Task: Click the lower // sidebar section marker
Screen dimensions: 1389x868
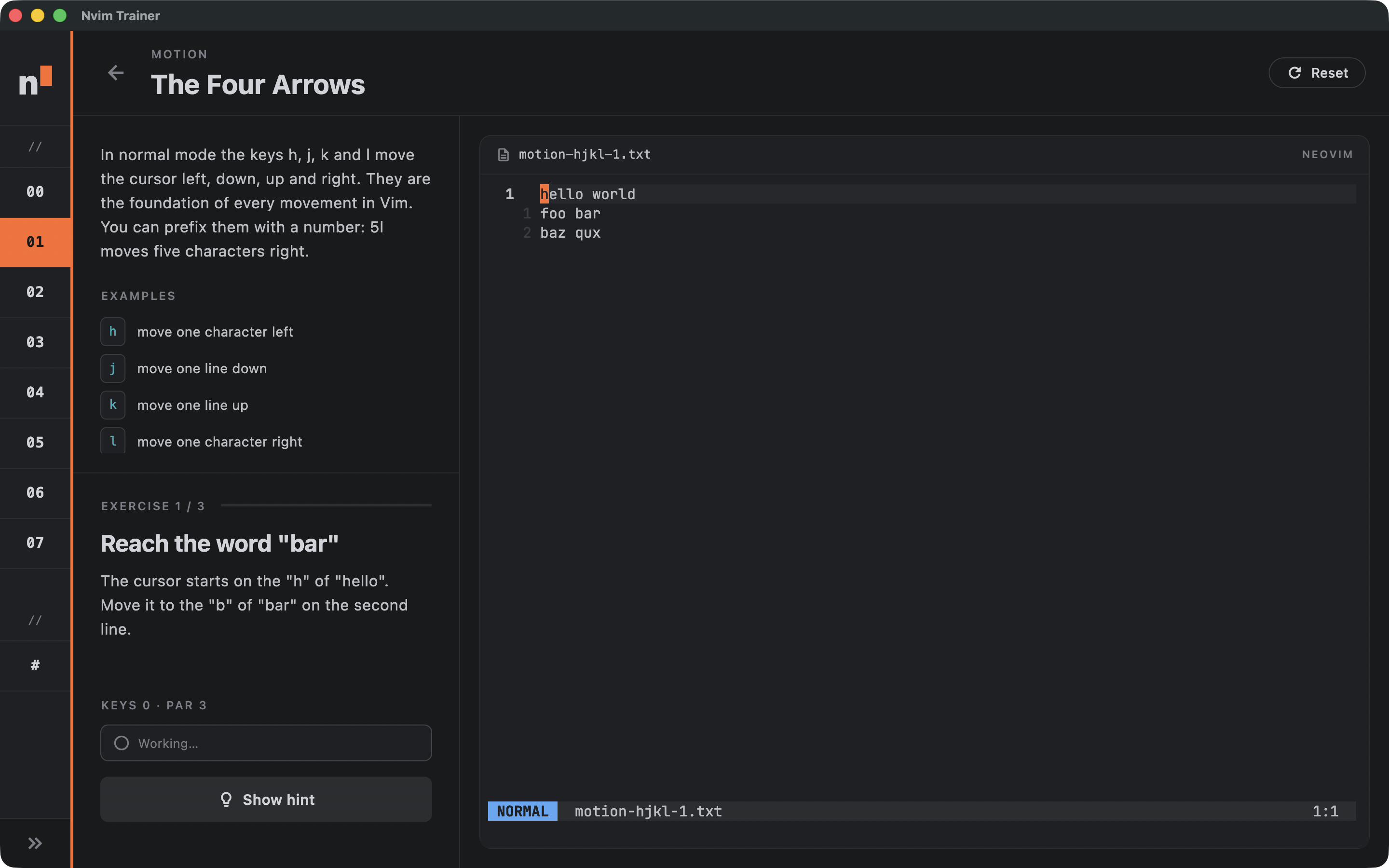Action: pyautogui.click(x=35, y=621)
